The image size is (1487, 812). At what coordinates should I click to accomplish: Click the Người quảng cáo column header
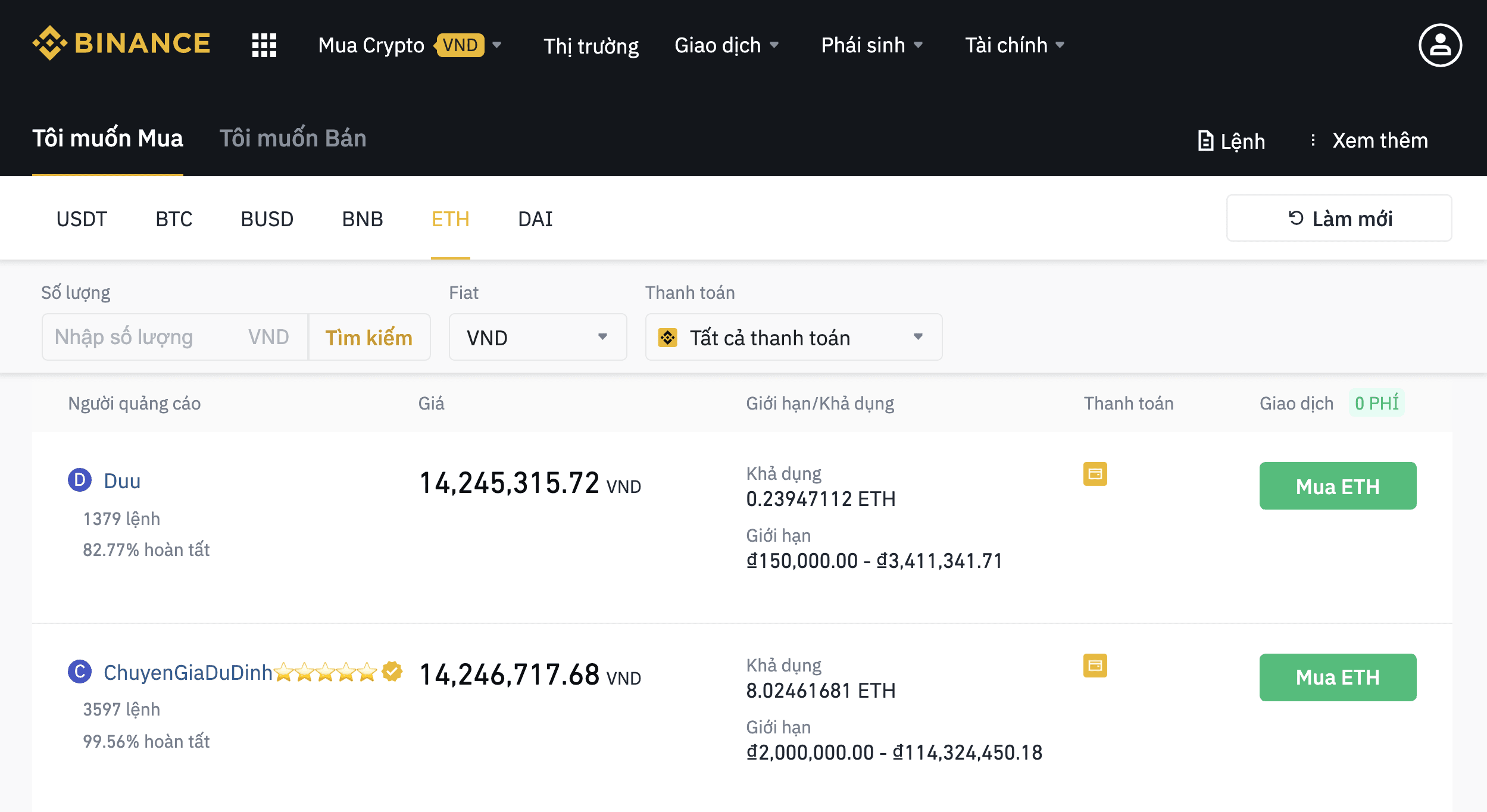click(x=135, y=404)
